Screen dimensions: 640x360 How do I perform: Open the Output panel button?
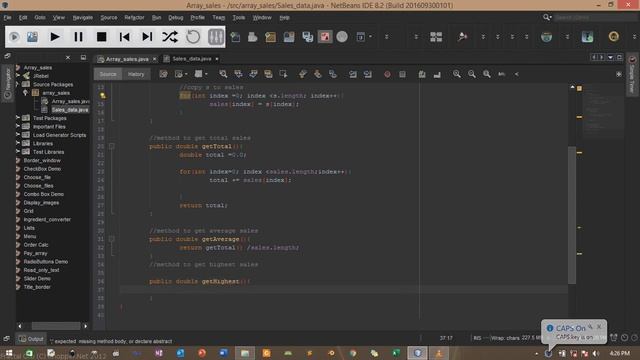coord(31,339)
